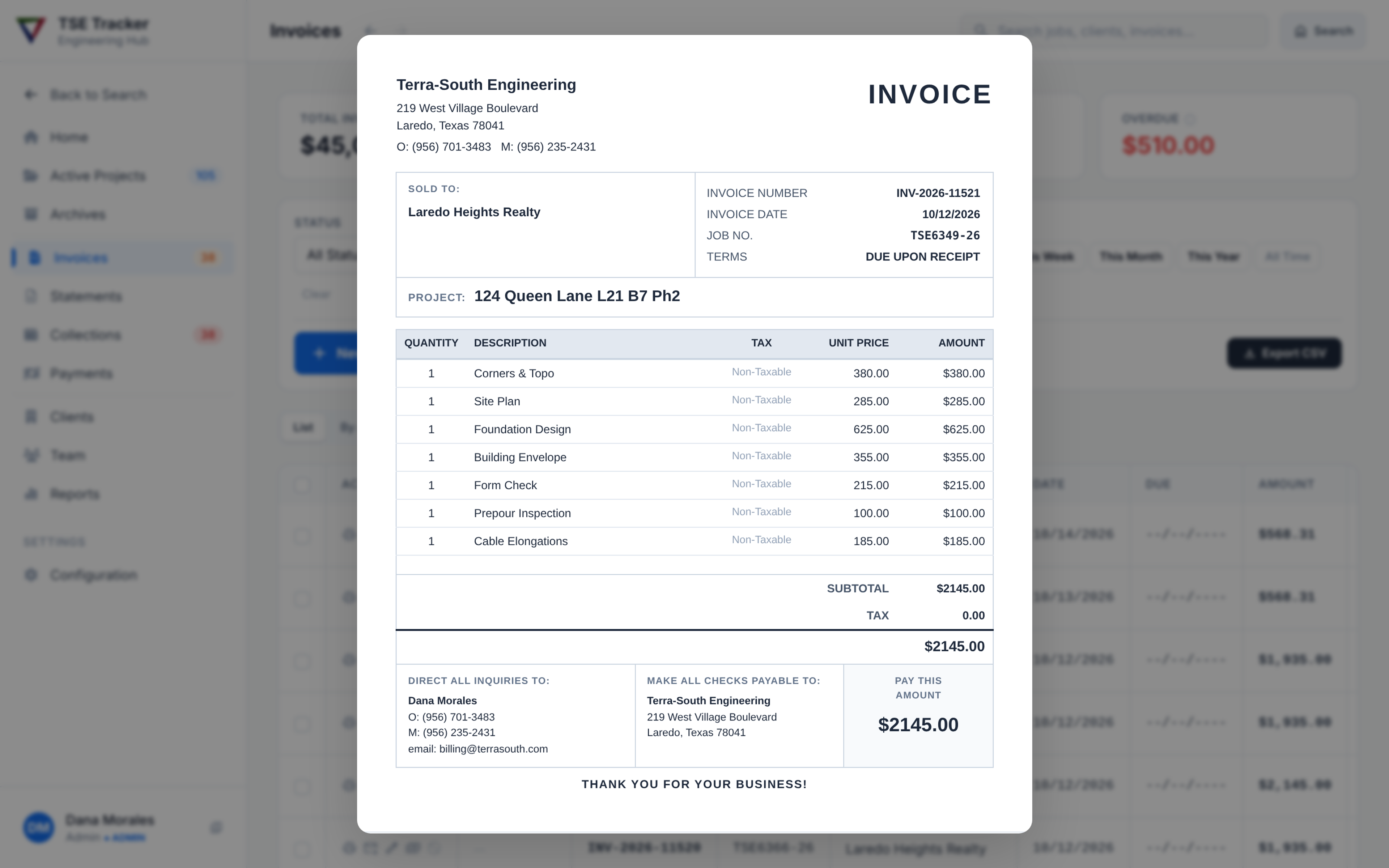Click invoice number INV-2026-11521
The width and height of the screenshot is (1389, 868).
click(938, 193)
